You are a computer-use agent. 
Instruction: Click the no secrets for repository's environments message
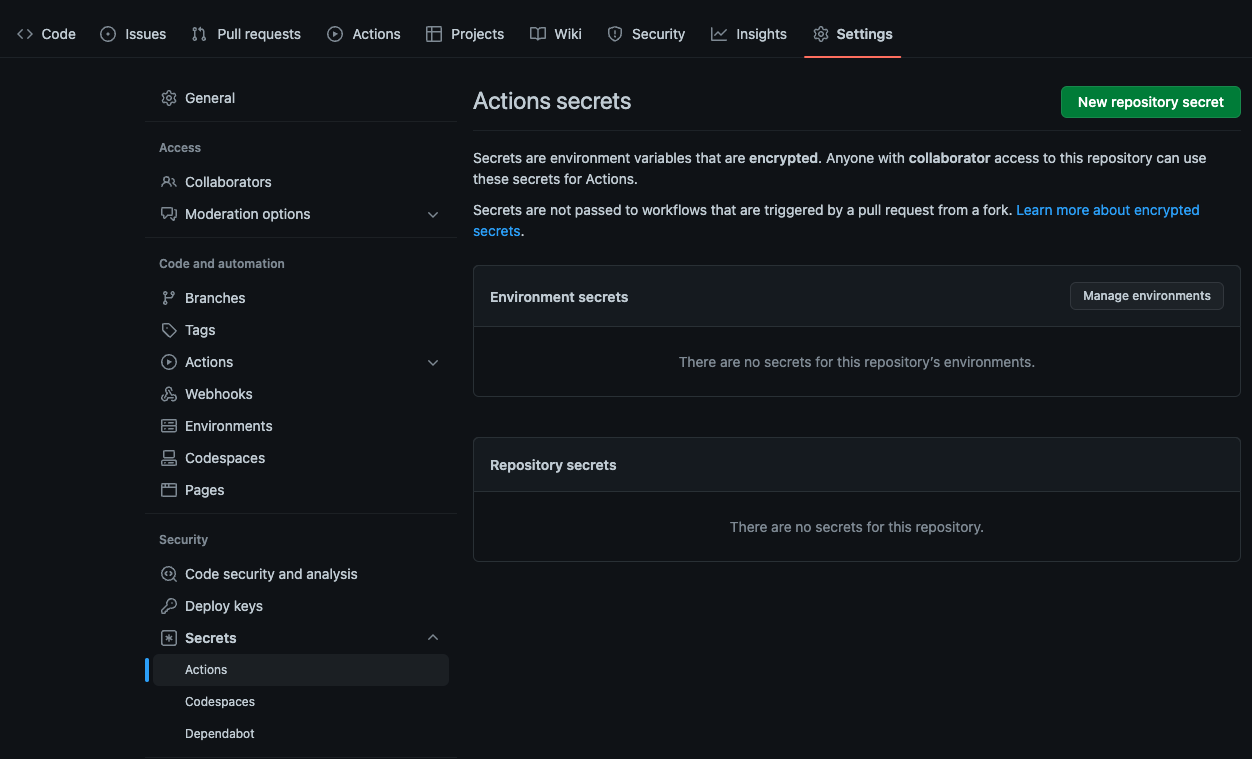point(857,362)
